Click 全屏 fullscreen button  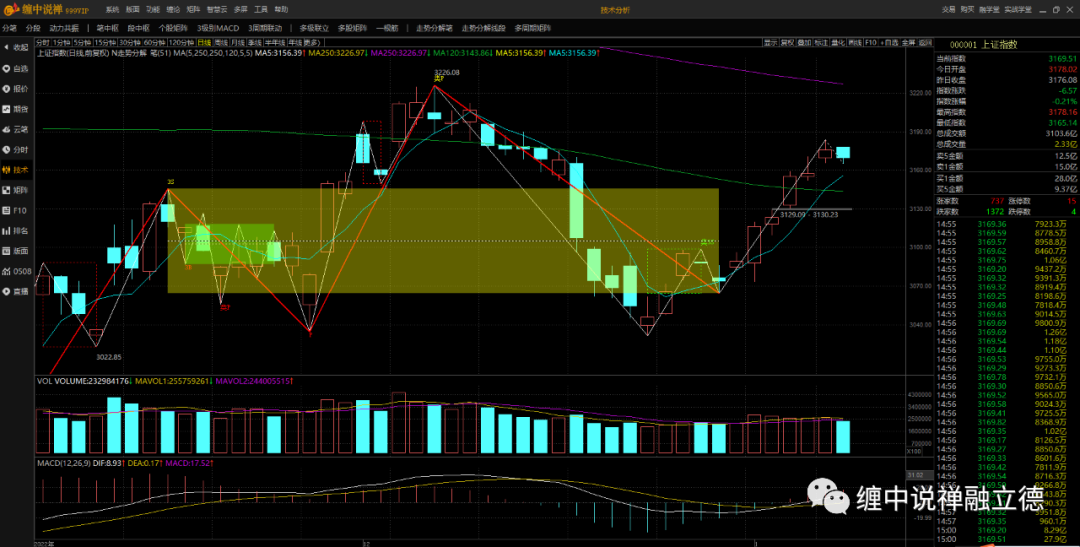pos(908,43)
